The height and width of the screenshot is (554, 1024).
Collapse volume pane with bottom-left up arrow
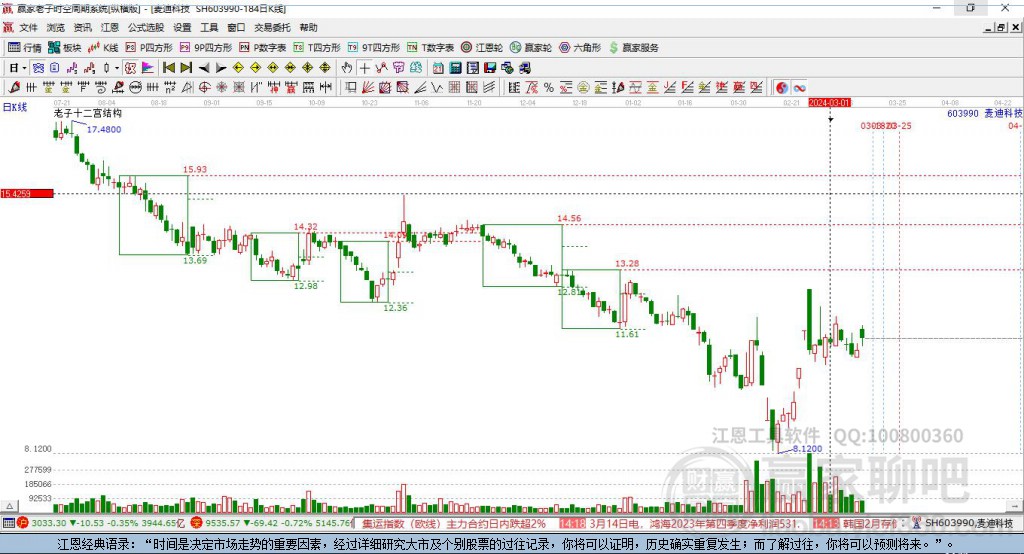pos(9,506)
